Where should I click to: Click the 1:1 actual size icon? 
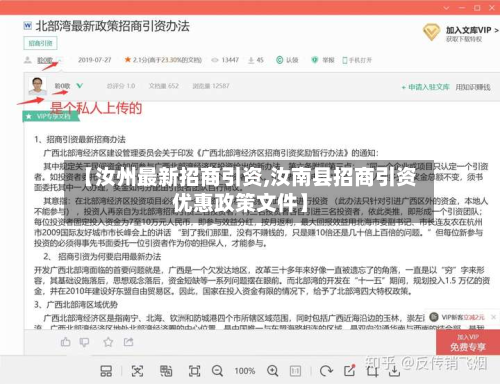(295, 371)
